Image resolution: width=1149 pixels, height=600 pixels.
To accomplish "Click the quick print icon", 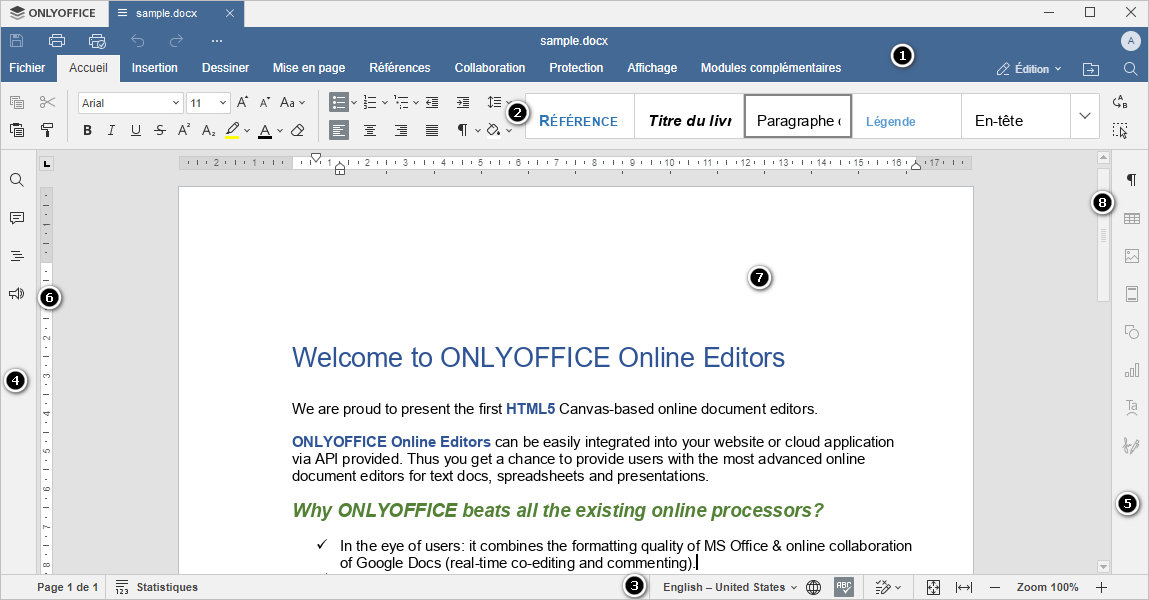I will [x=97, y=41].
